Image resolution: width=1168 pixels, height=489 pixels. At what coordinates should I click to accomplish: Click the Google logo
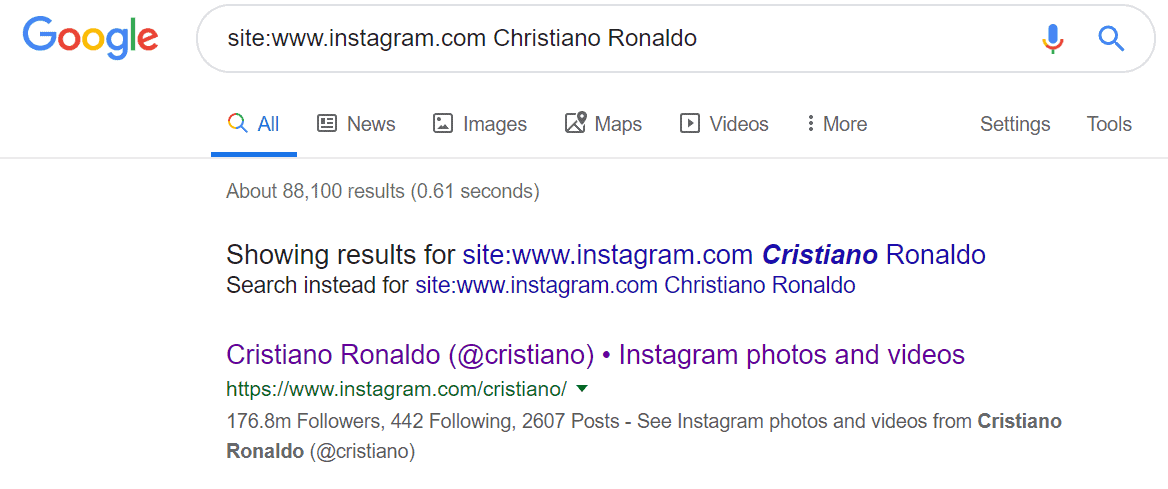90,38
